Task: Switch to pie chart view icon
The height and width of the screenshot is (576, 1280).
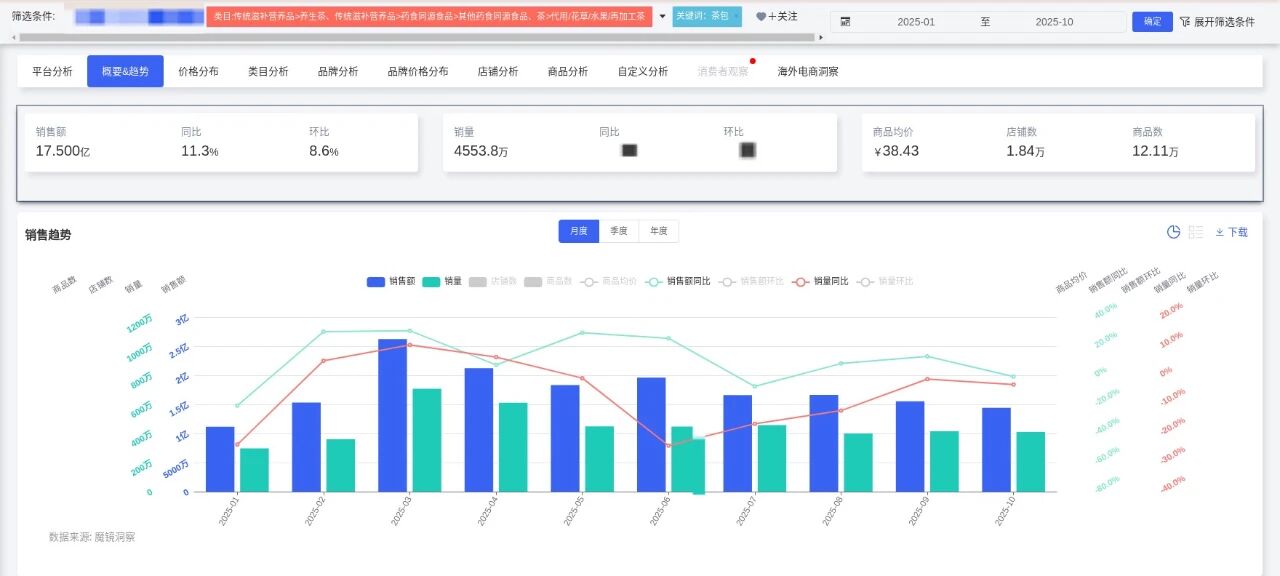Action: 1174,232
